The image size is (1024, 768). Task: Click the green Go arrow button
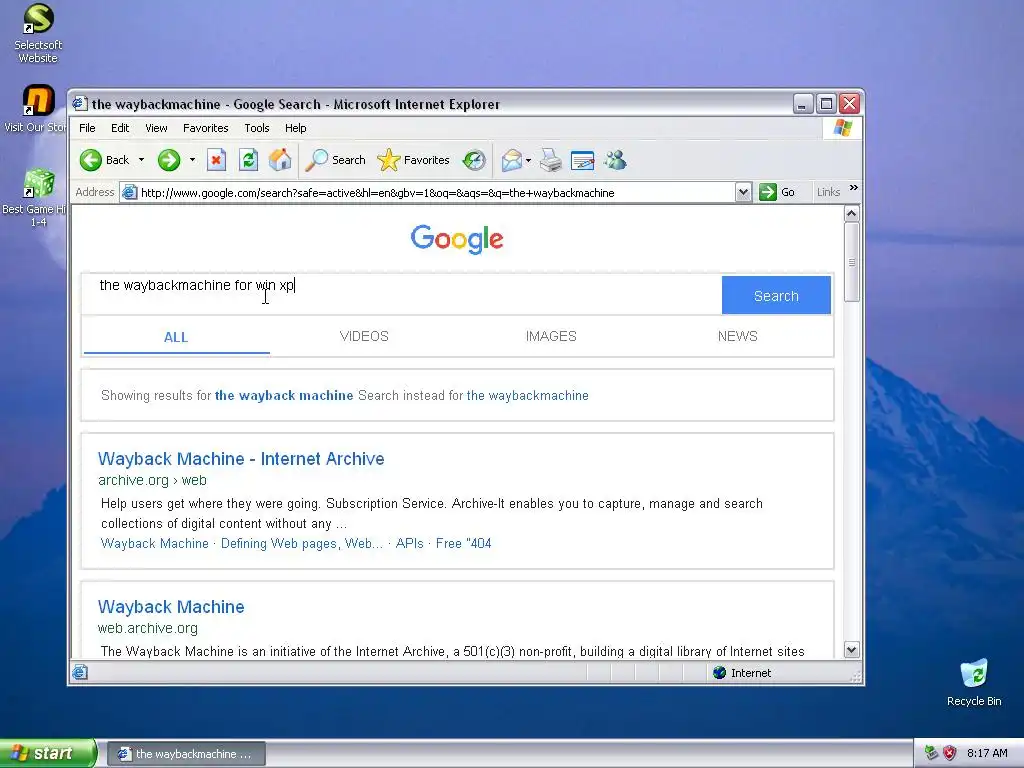(x=768, y=192)
